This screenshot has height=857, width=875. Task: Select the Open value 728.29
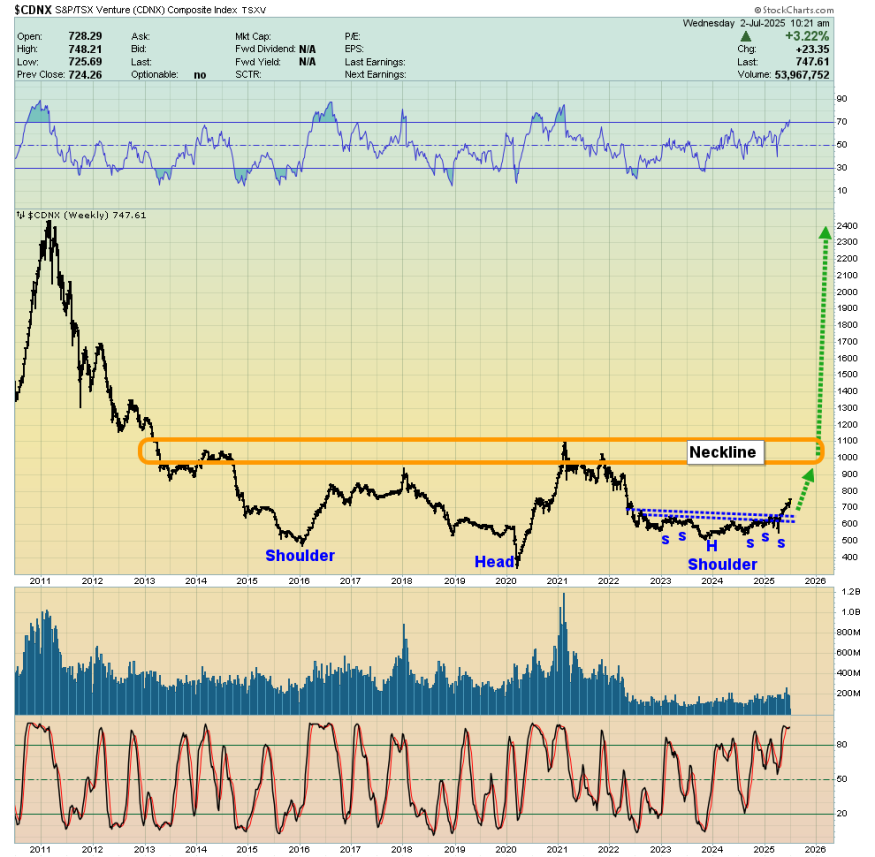pos(85,36)
